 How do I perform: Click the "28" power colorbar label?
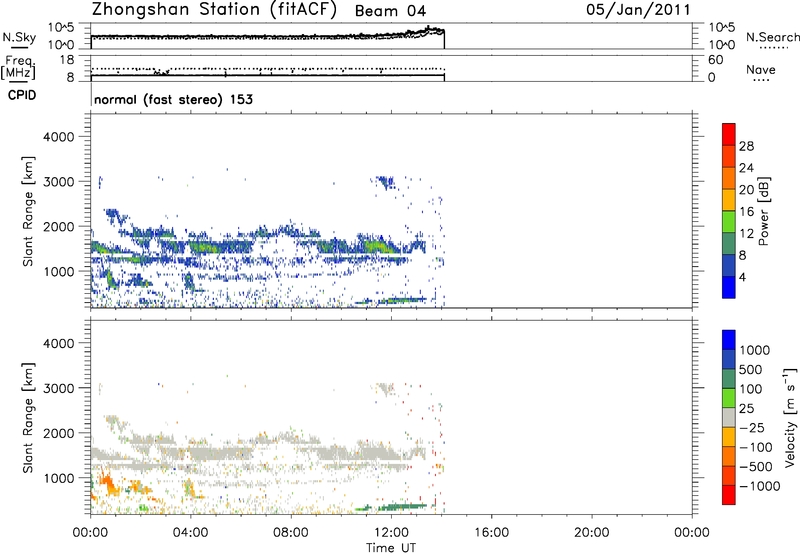746,146
